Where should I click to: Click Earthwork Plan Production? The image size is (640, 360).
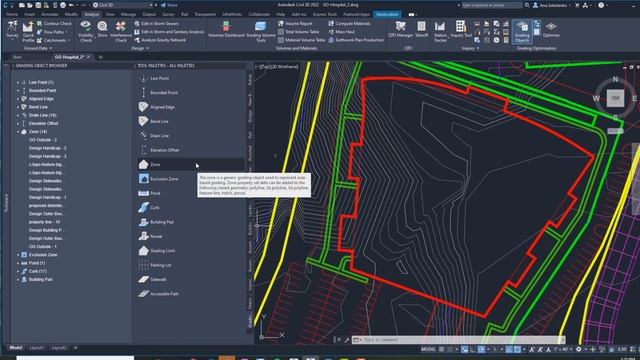click(356, 40)
